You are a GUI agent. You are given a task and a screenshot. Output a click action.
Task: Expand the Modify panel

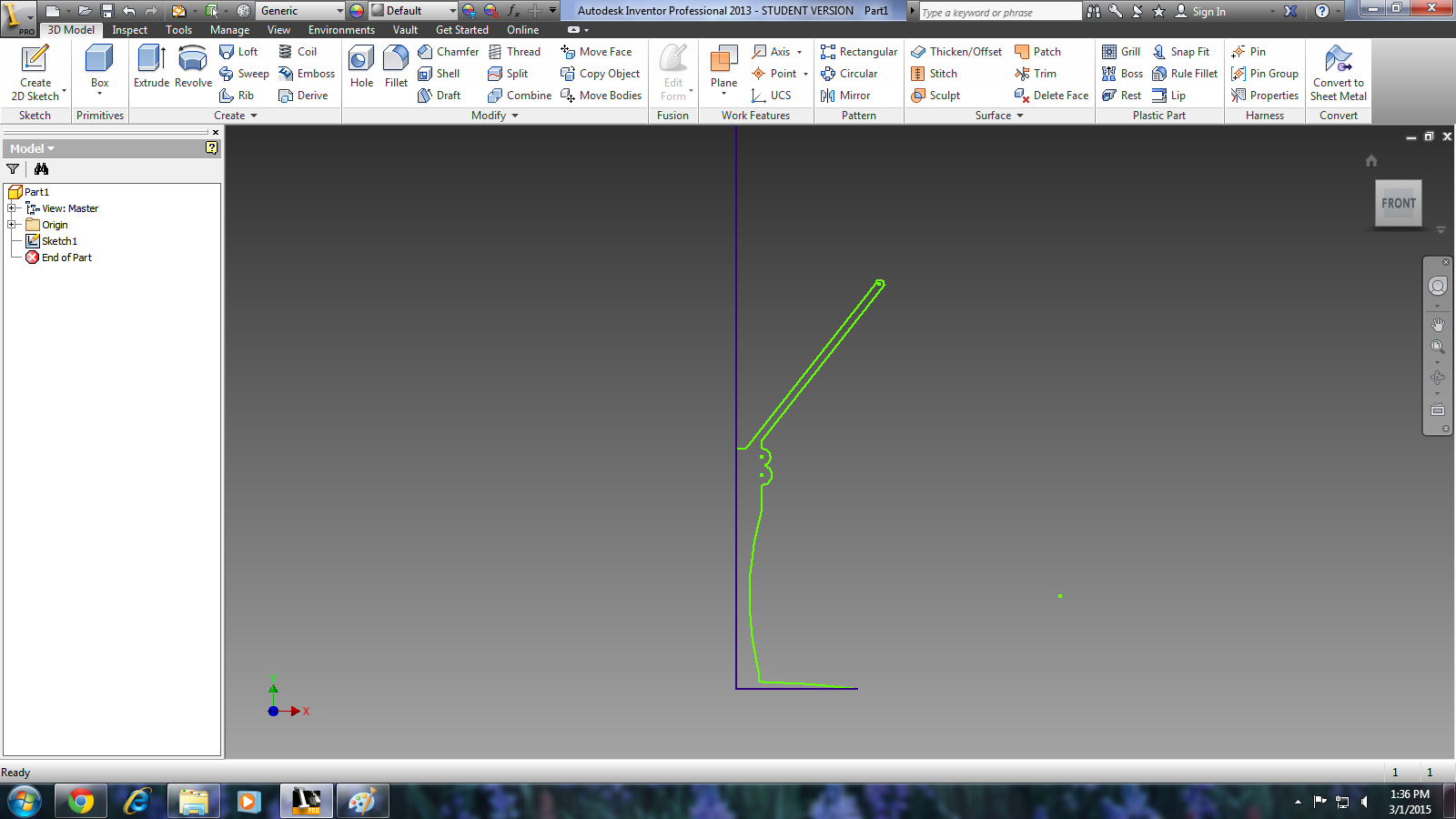(x=495, y=116)
